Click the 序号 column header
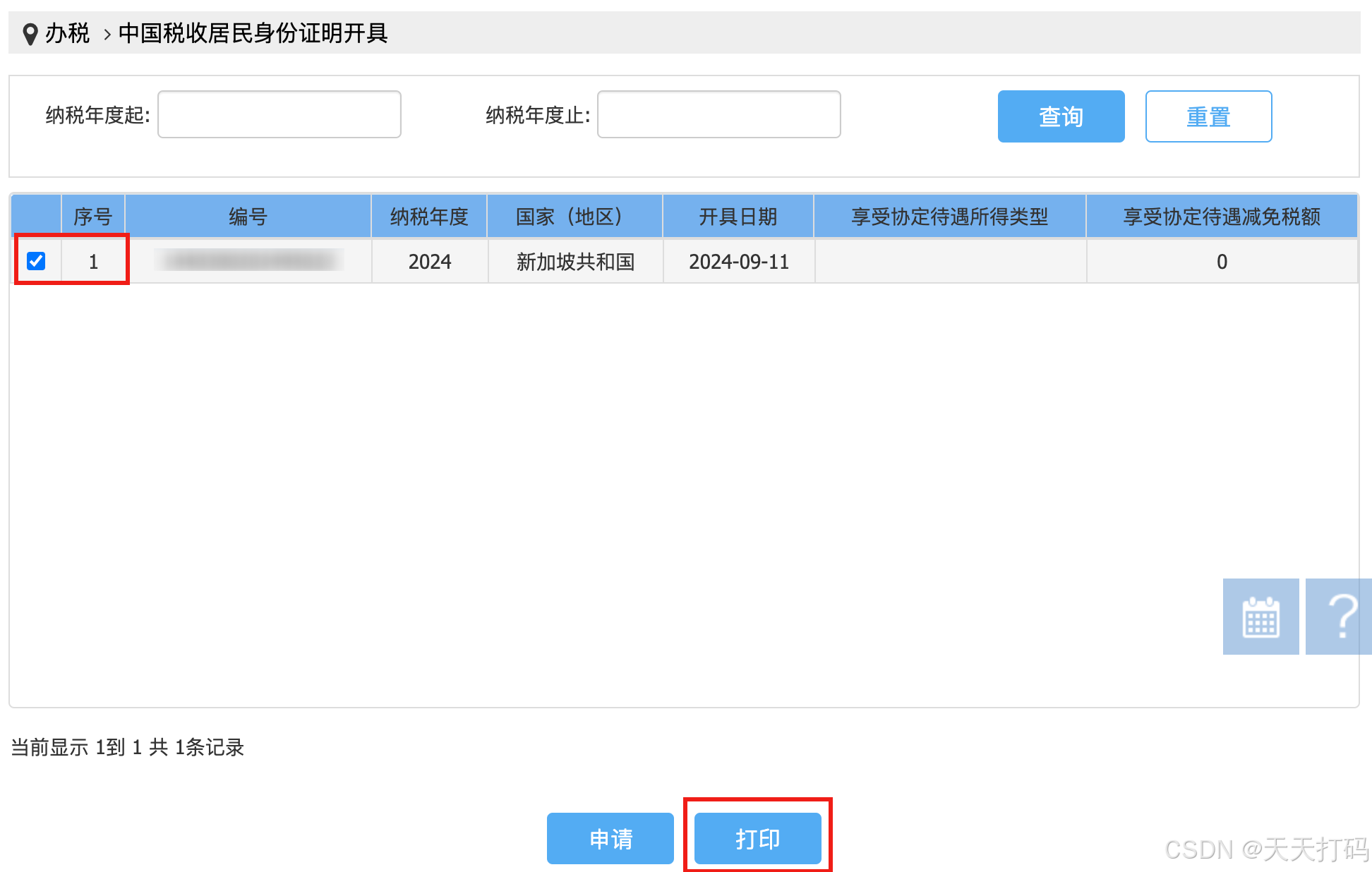This screenshot has height=872, width=1372. point(93,217)
